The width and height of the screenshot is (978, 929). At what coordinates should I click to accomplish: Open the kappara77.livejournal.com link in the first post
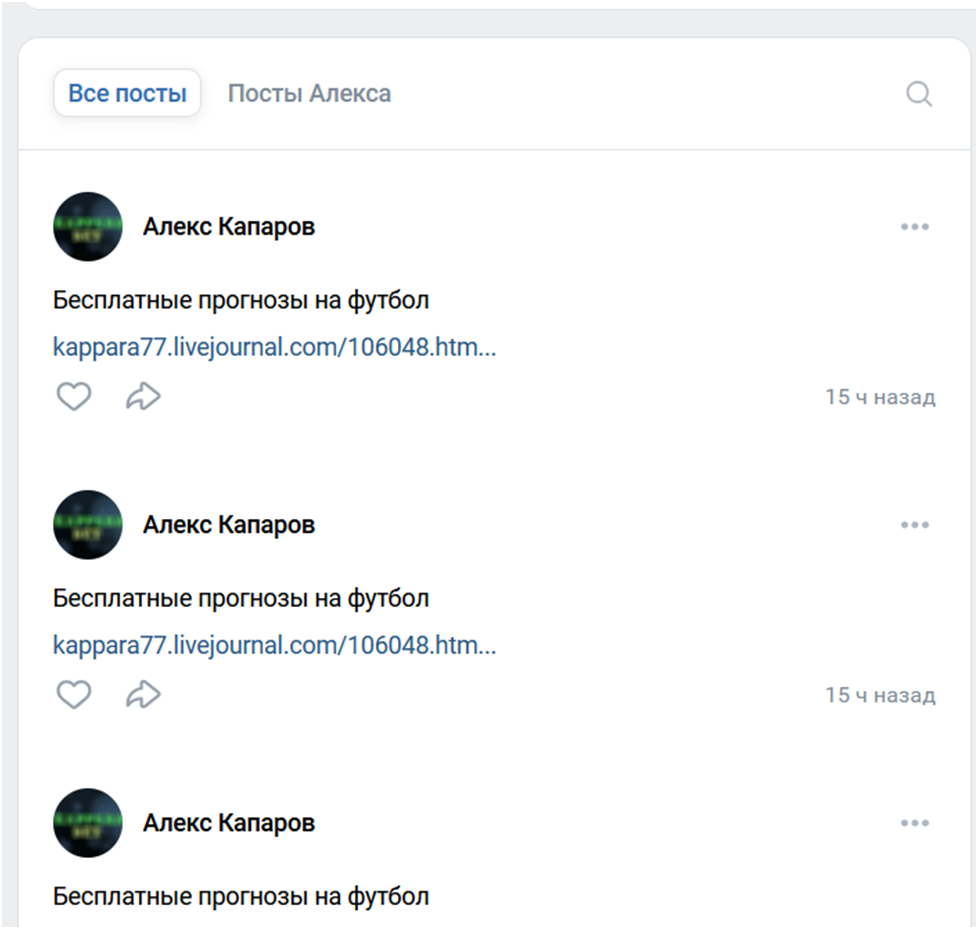tap(274, 347)
